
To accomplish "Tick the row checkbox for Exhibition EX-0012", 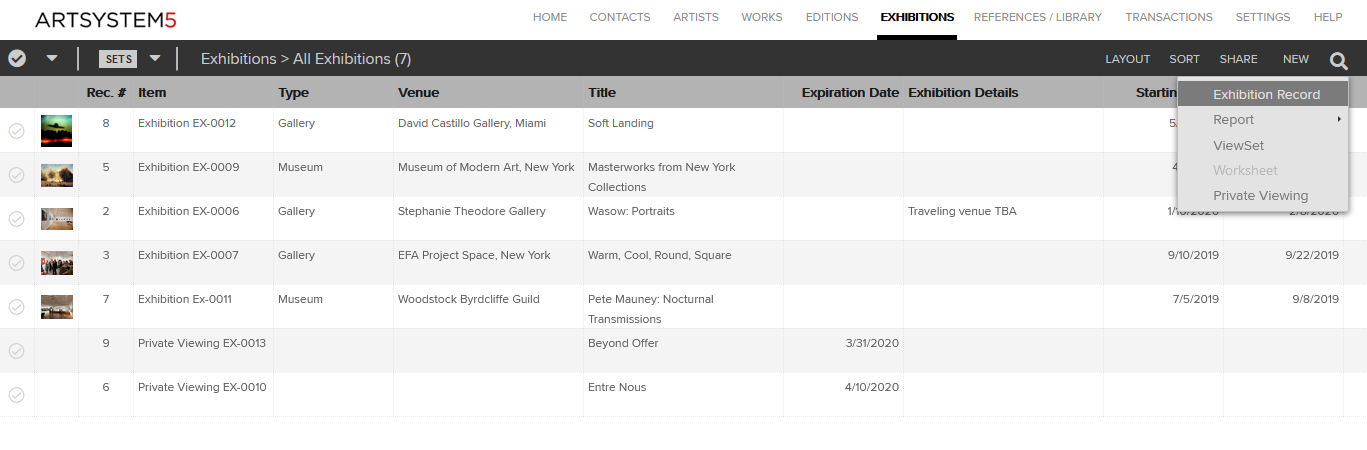I will click(x=16, y=131).
